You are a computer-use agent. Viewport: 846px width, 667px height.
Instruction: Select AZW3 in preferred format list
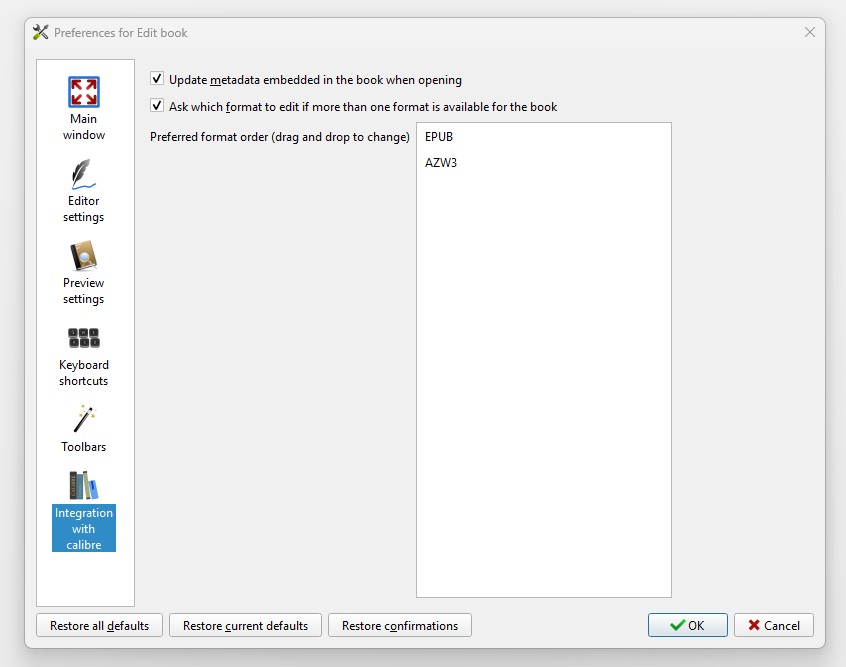(x=441, y=163)
